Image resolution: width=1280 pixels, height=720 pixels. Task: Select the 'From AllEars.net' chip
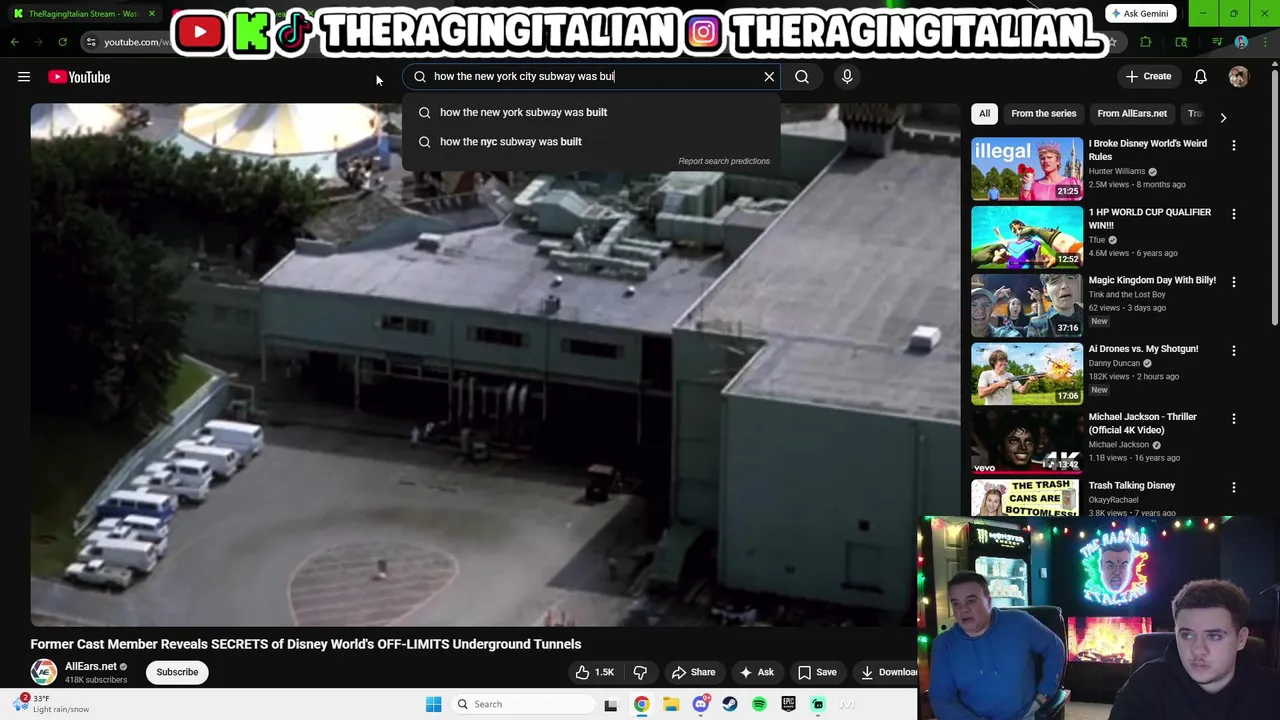click(x=1132, y=114)
